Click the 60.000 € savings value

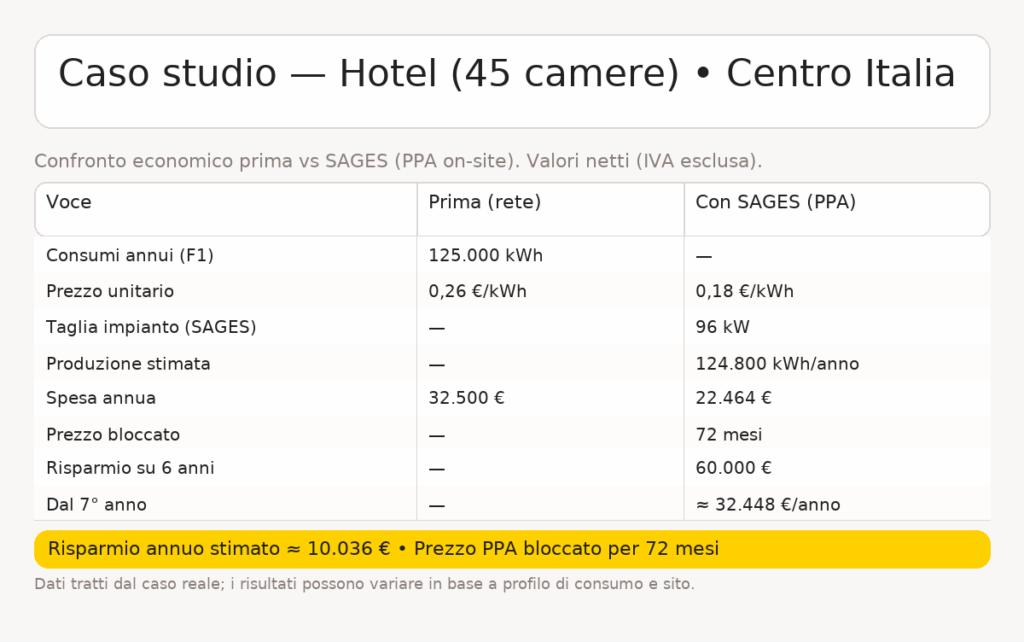734,468
